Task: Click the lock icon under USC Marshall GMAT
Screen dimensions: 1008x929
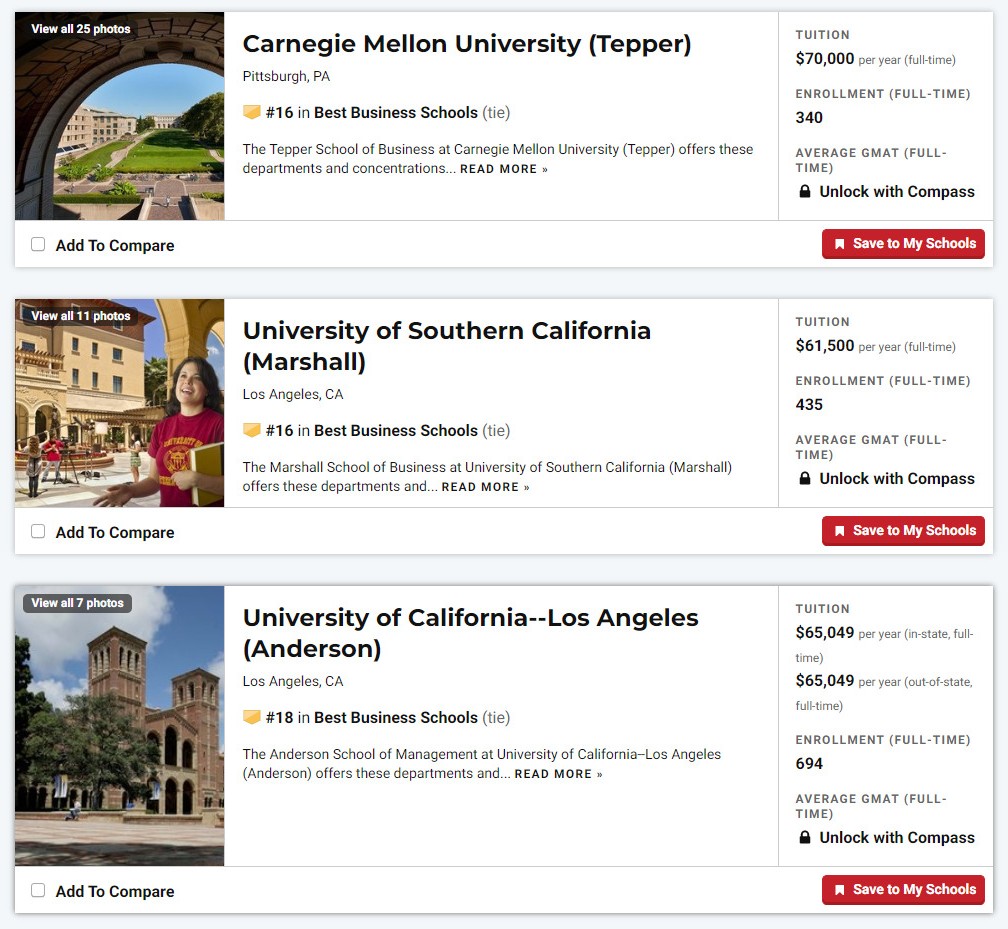Action: 804,478
